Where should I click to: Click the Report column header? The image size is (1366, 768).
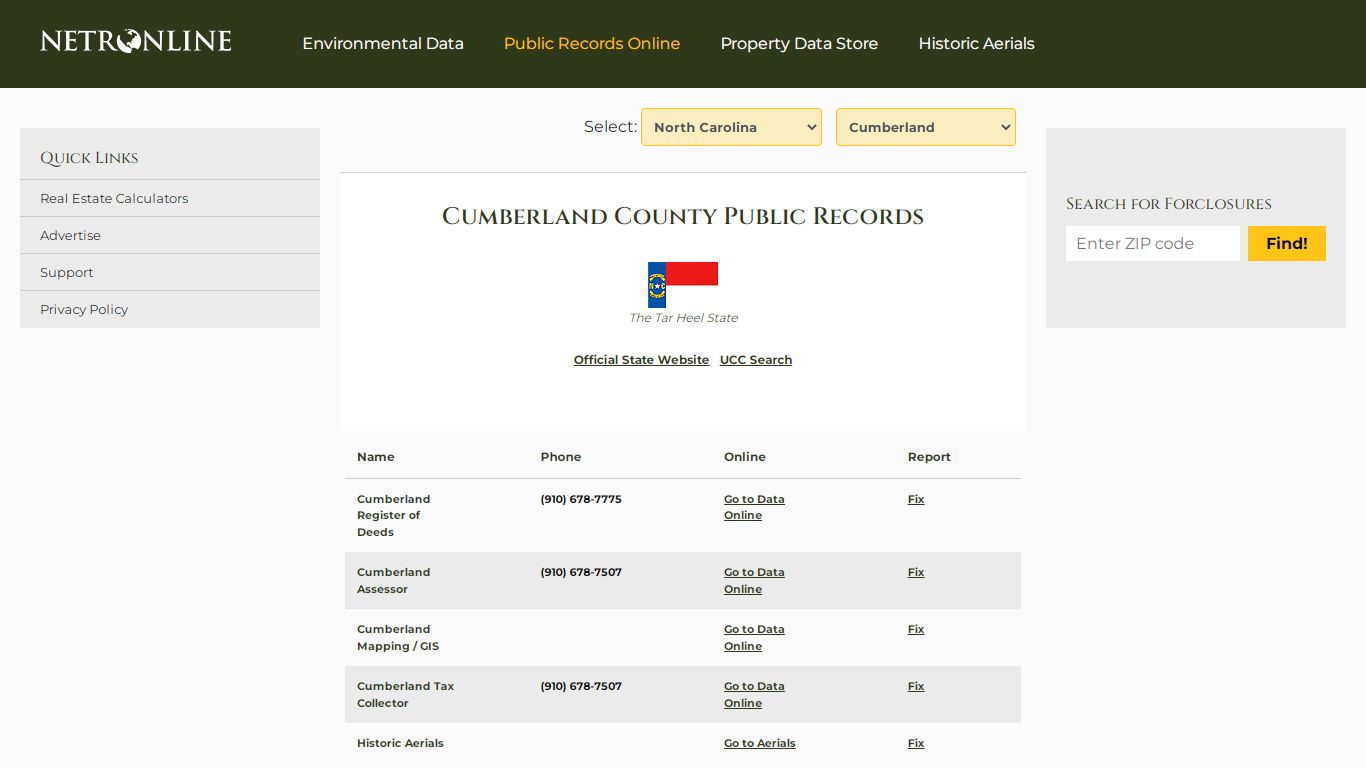point(929,457)
